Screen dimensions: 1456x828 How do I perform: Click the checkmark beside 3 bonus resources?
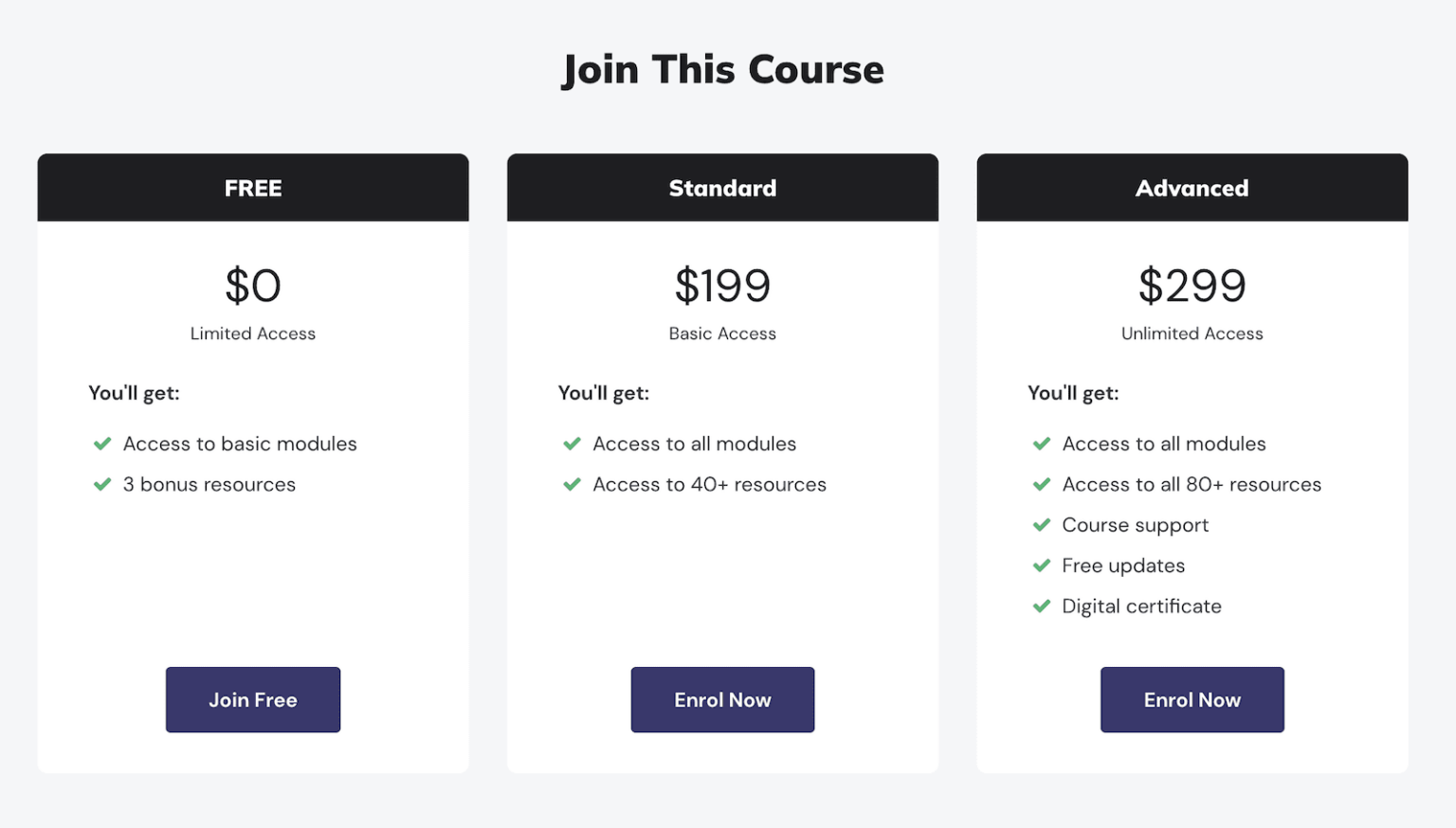102,484
